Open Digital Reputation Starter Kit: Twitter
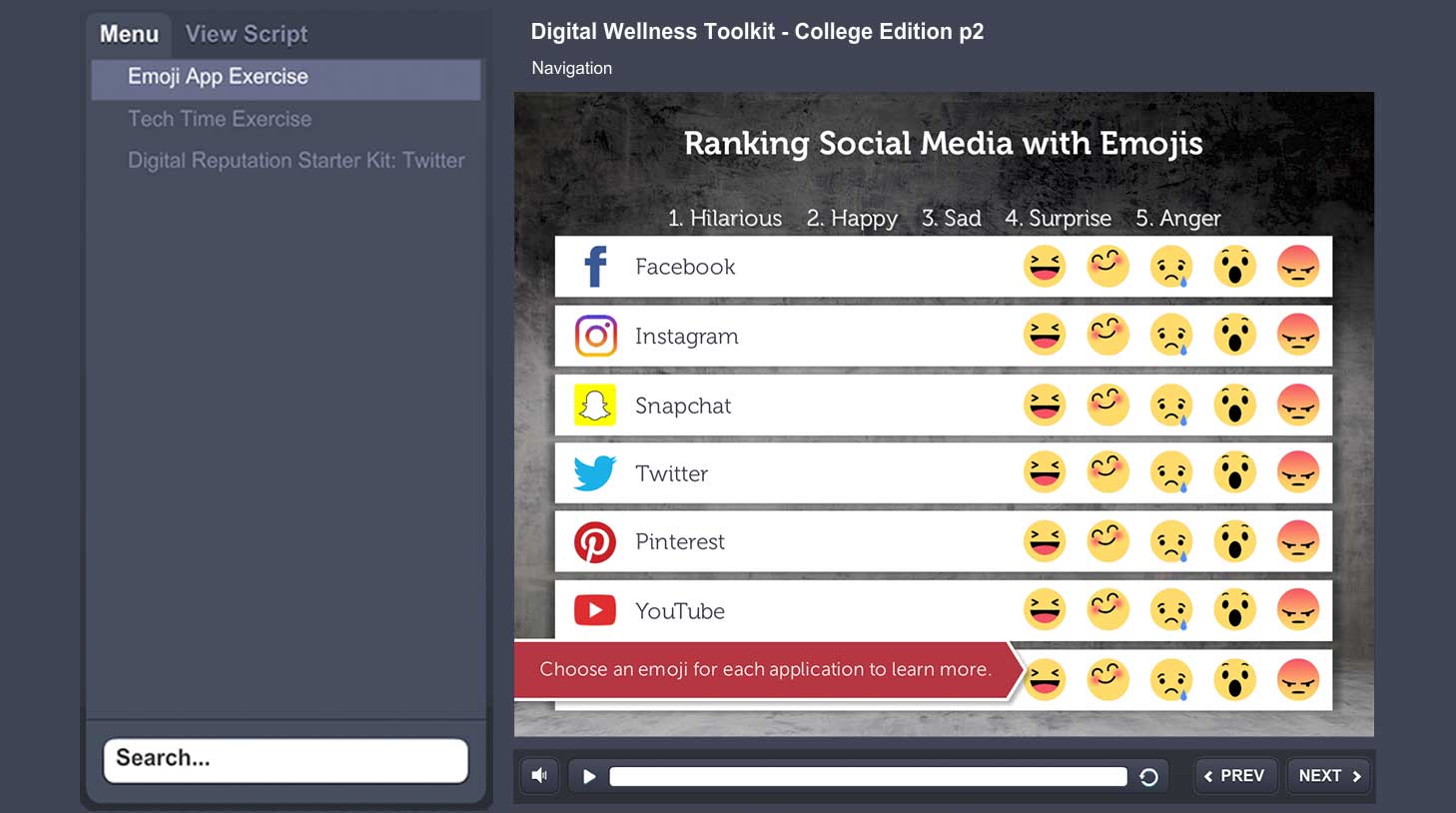This screenshot has height=813, width=1456. click(x=296, y=161)
